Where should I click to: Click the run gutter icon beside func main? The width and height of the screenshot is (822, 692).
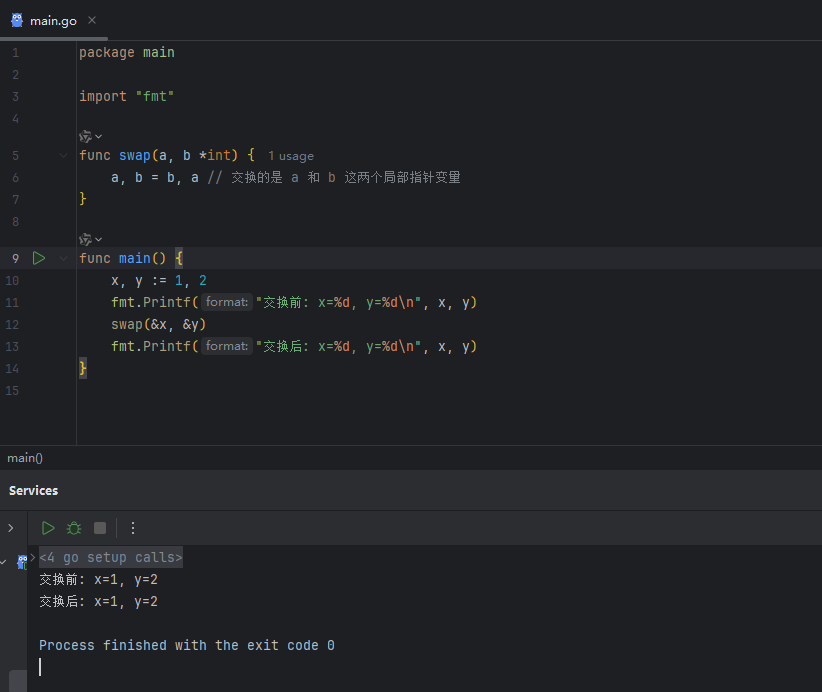point(39,258)
